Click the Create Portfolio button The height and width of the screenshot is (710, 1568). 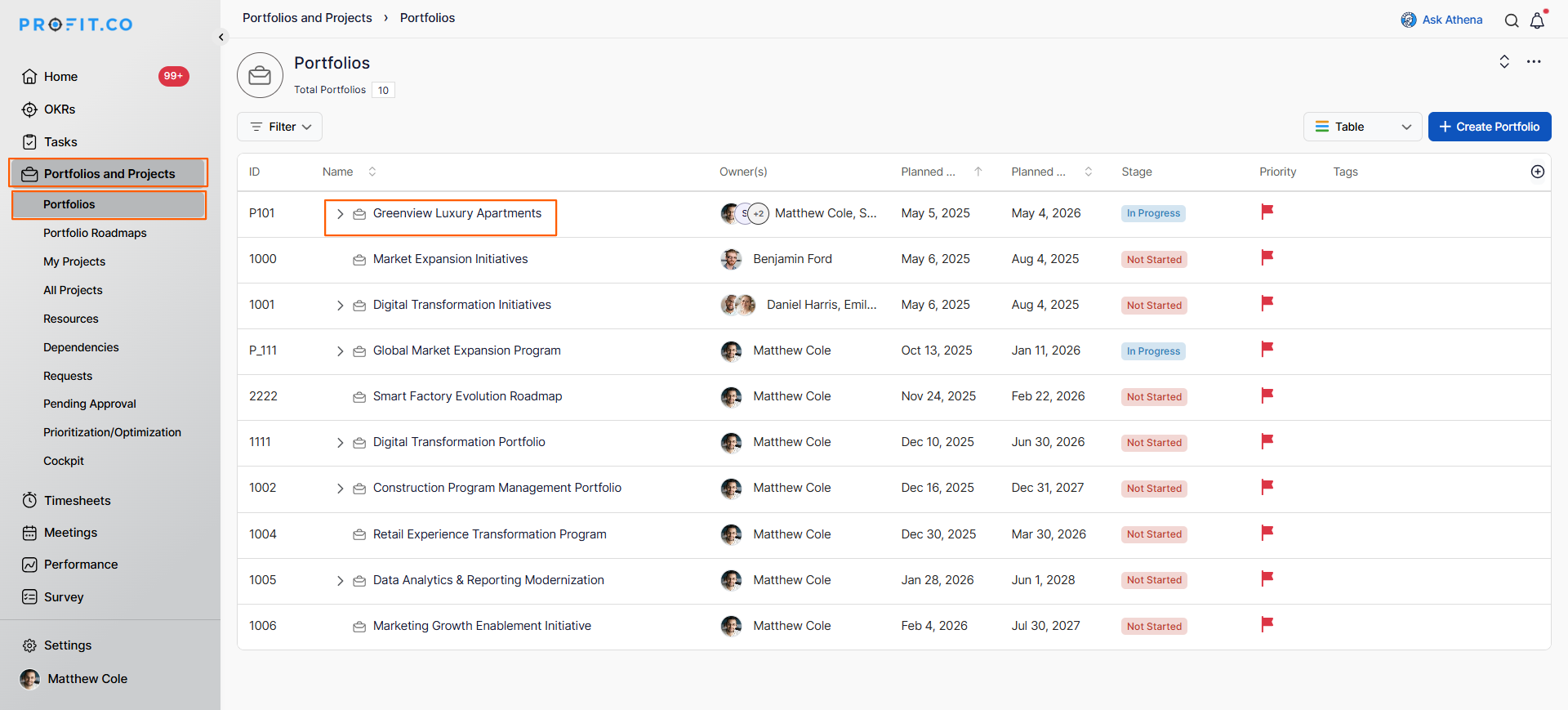[x=1489, y=127]
